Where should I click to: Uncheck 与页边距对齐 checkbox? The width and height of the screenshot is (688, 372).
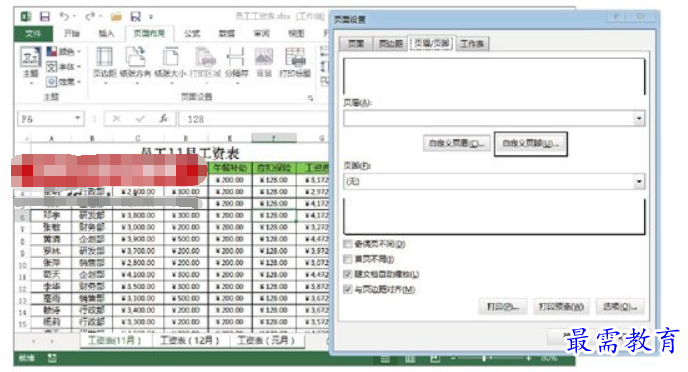[348, 289]
